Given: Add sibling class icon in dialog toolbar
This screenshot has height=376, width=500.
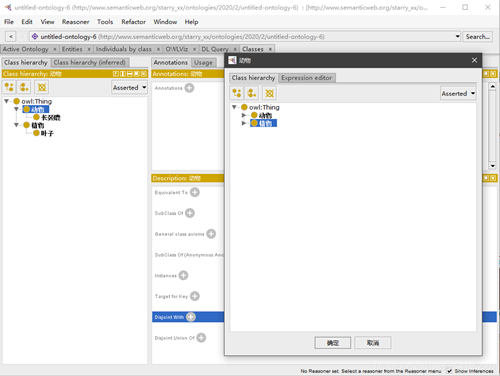Looking at the screenshot, I should point(252,93).
